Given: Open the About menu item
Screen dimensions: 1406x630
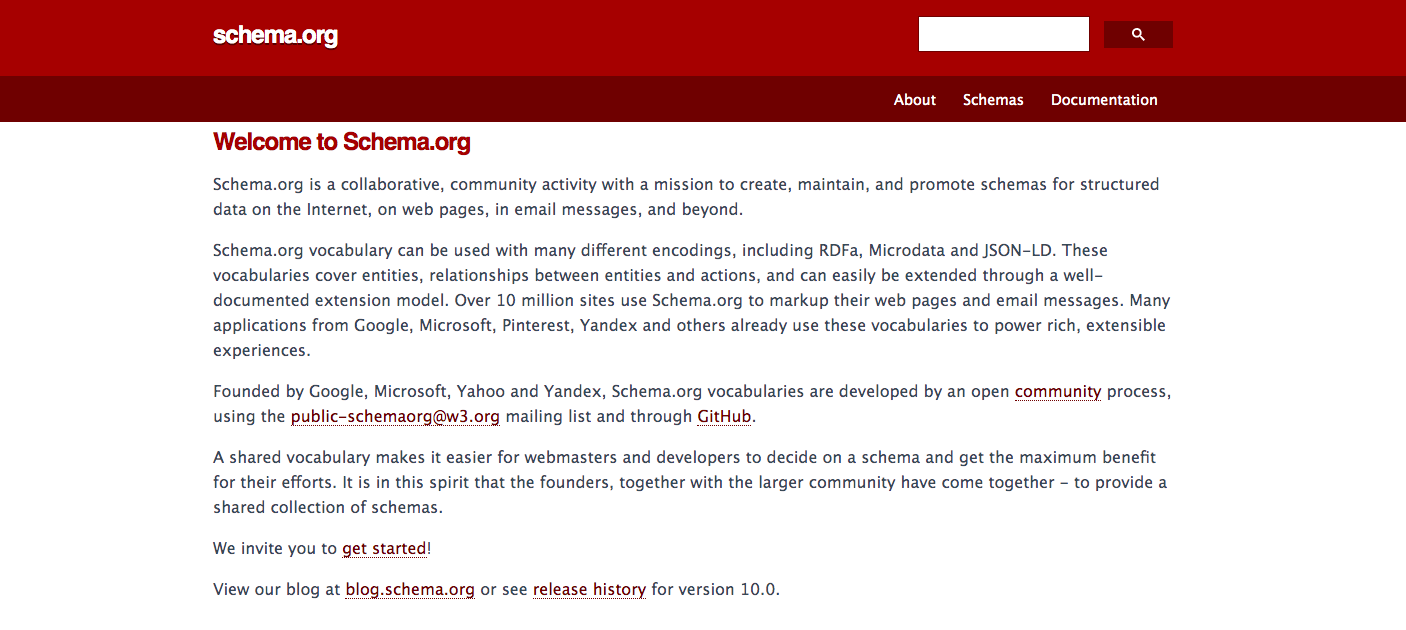Looking at the screenshot, I should [914, 100].
